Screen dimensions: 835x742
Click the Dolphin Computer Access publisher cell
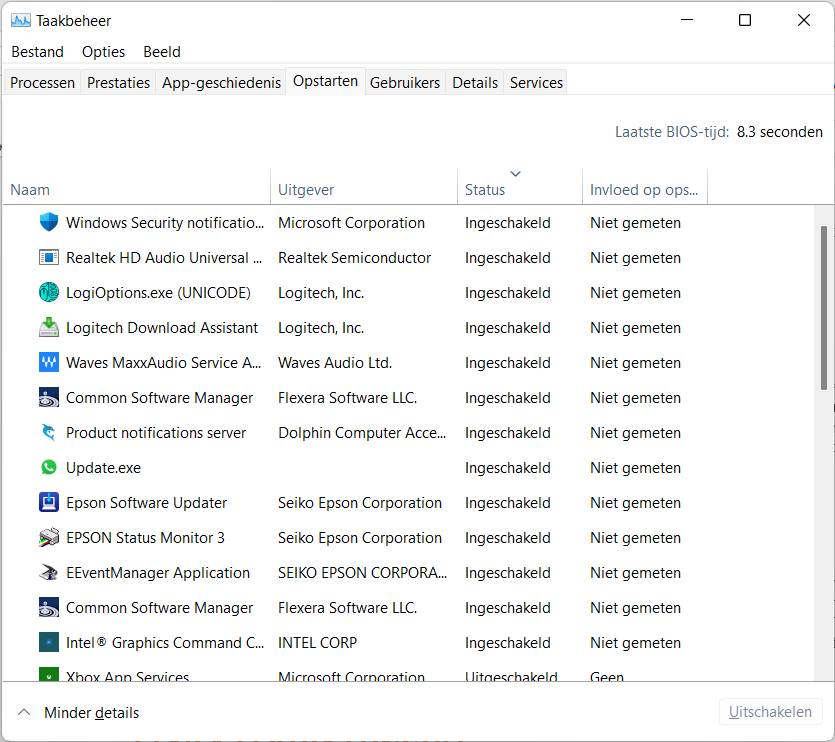point(362,433)
